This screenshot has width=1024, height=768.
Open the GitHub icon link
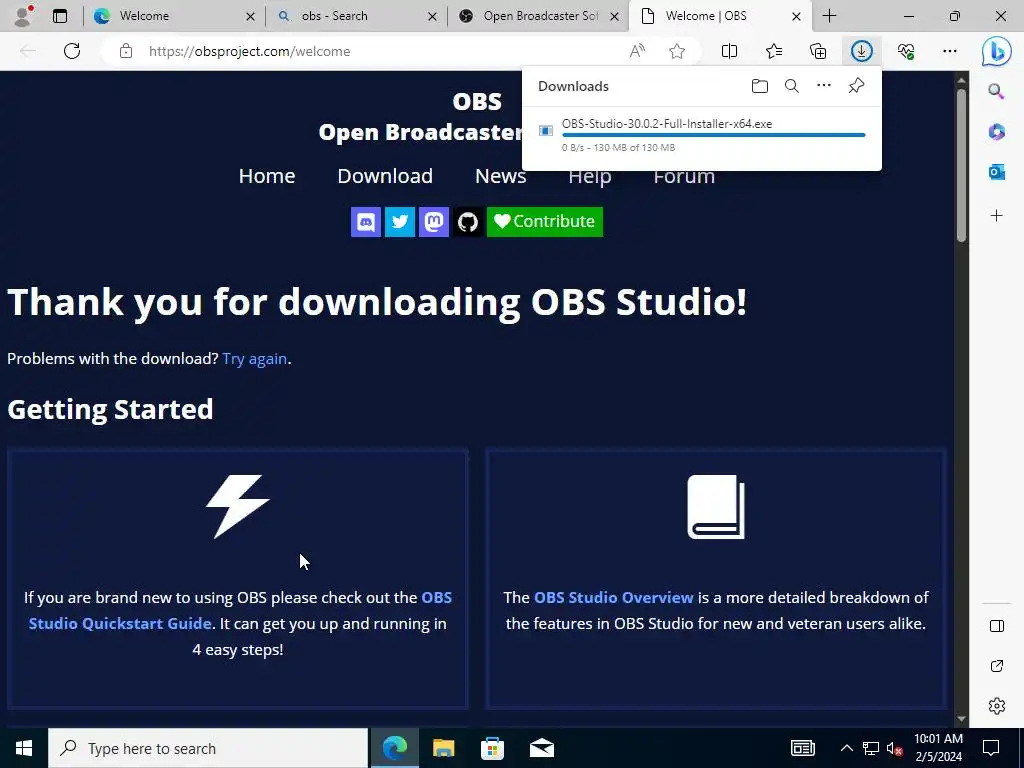[468, 221]
